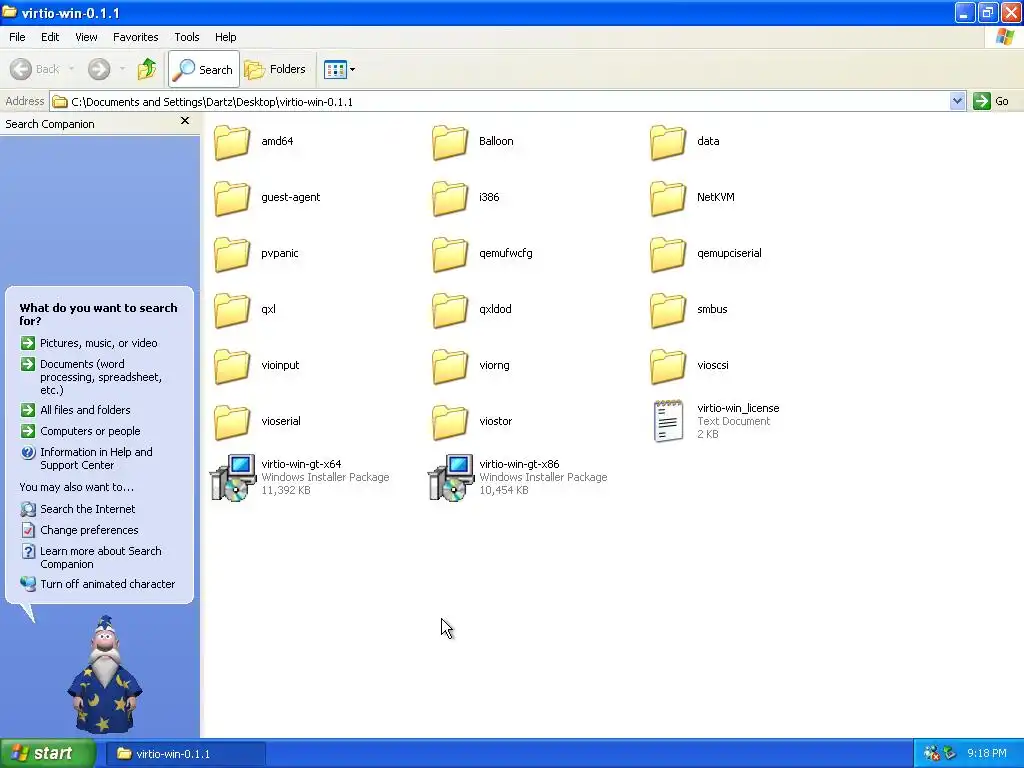Select the viostor folder icon

coord(450,422)
